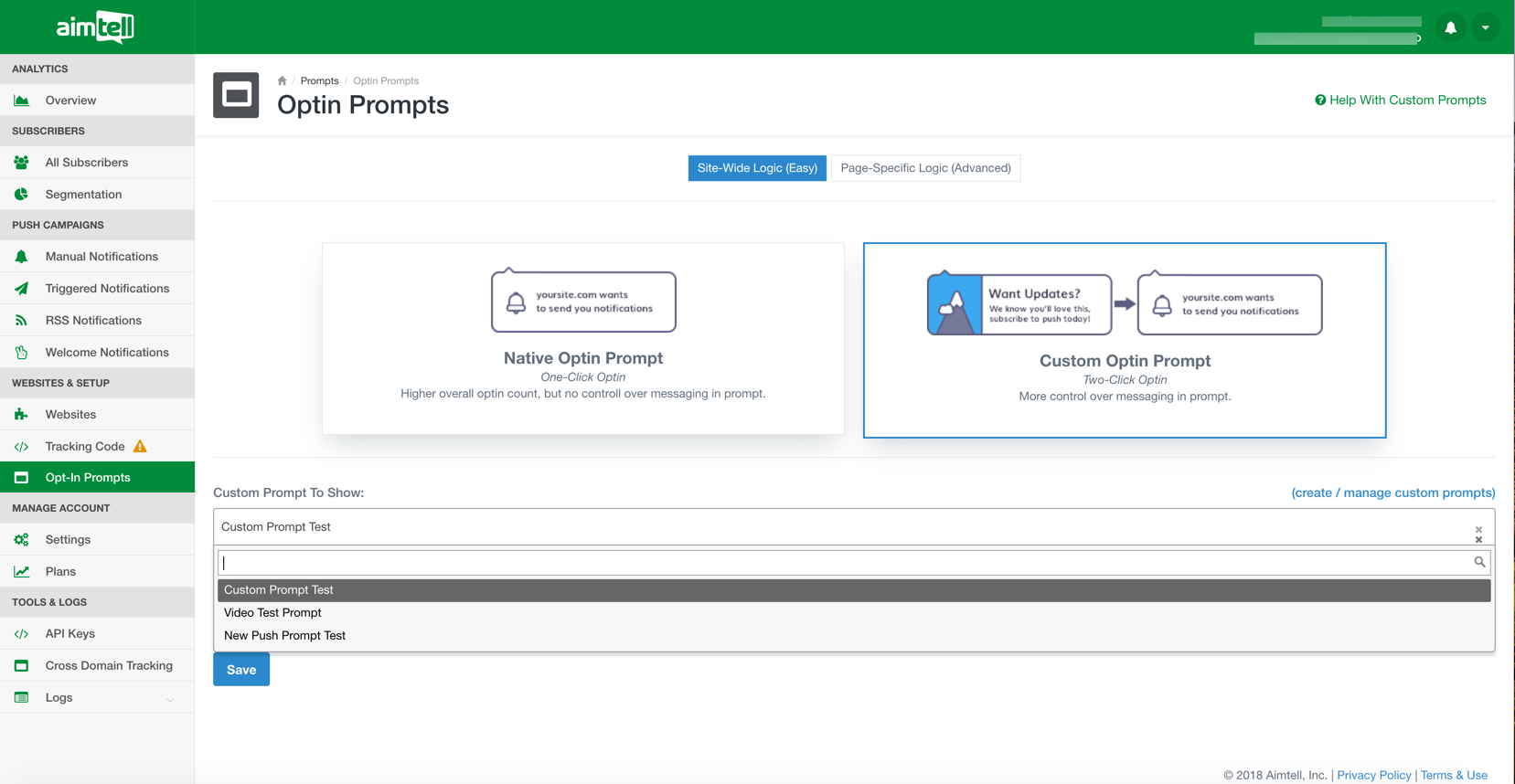Click the Segmentation pie chart icon
1515x784 pixels.
click(x=21, y=195)
